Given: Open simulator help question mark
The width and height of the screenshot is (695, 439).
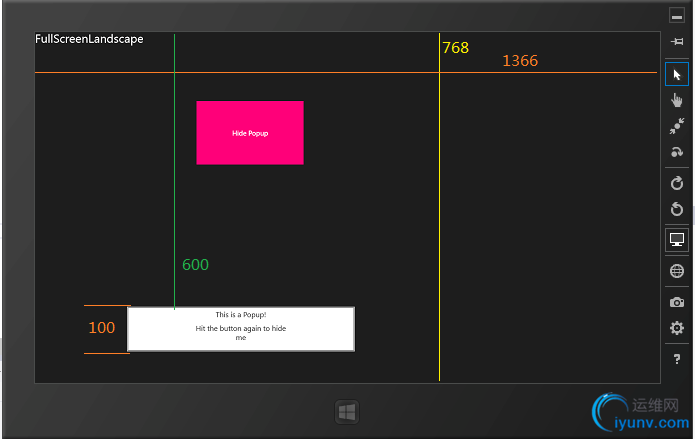Looking at the screenshot, I should tap(677, 359).
